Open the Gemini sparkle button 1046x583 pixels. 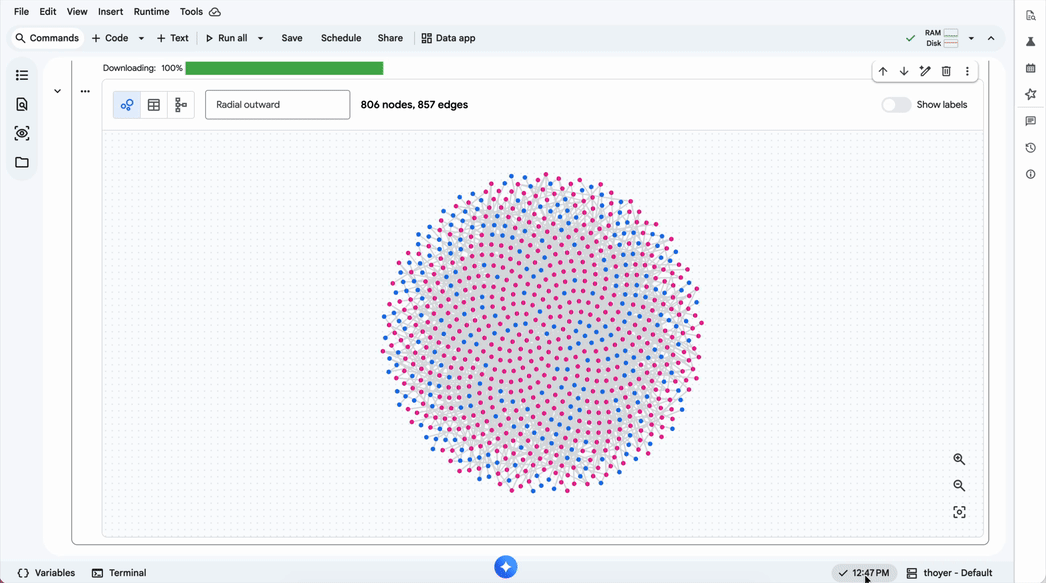(506, 567)
